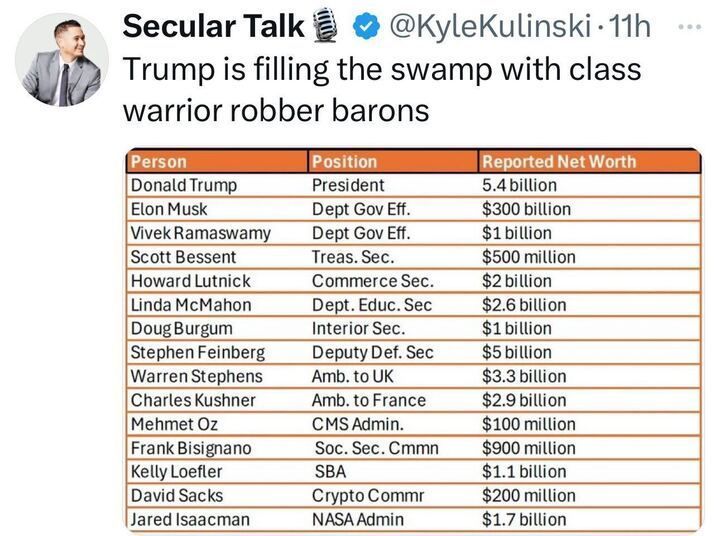Click the Jared Isaacman name cell
The image size is (720, 536).
[190, 519]
